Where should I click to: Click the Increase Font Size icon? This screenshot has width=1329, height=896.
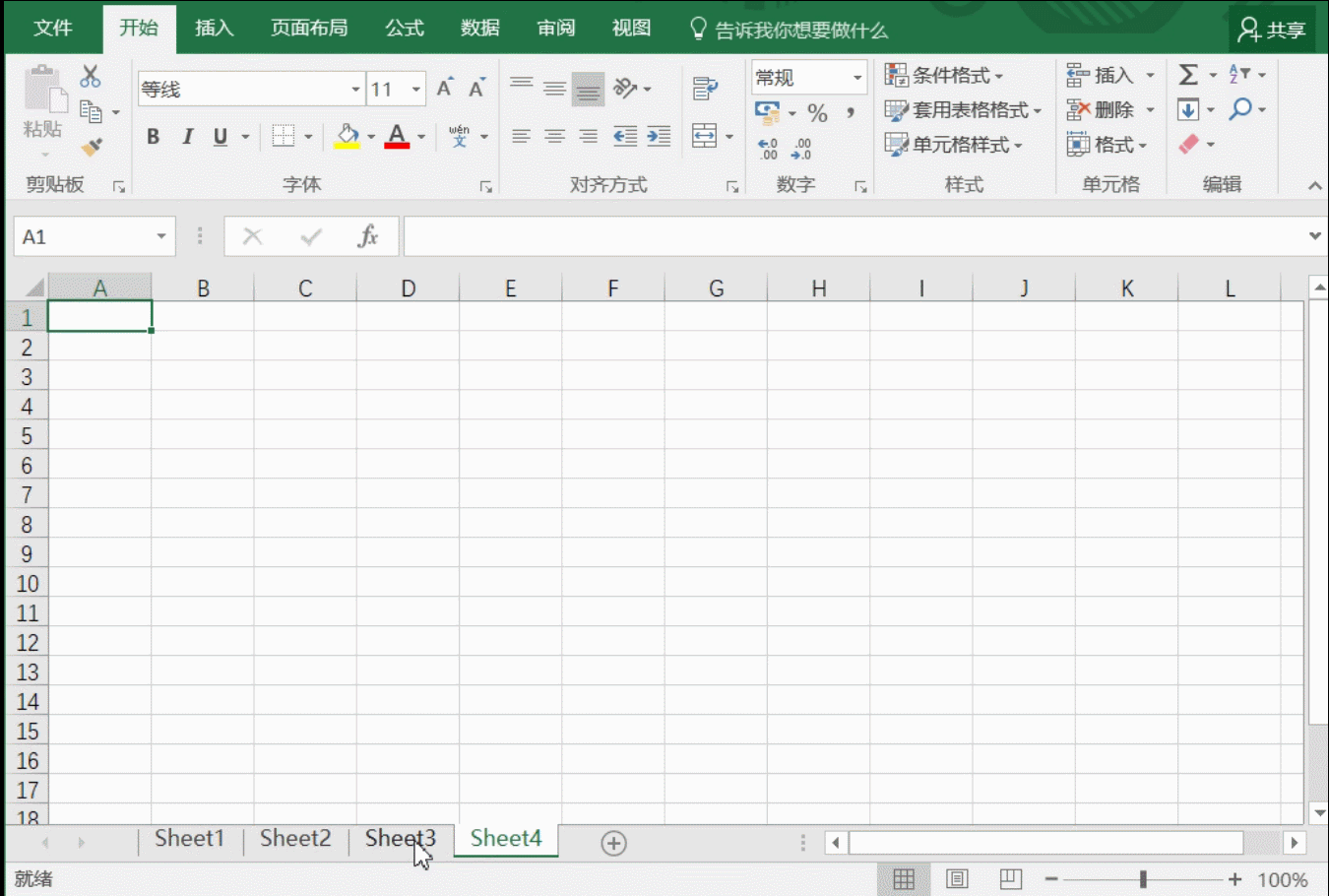tap(445, 89)
